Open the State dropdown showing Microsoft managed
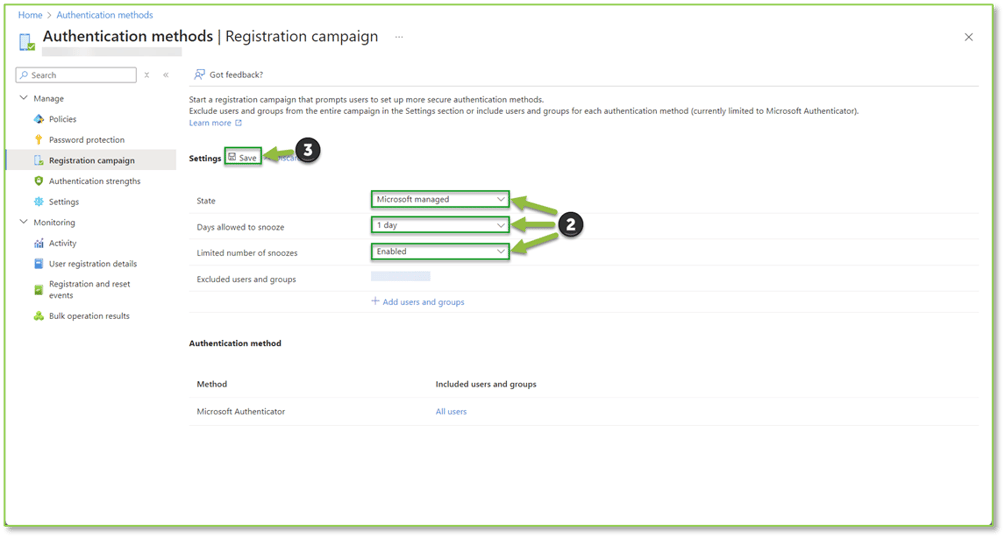1005x538 pixels. pyautogui.click(x=440, y=199)
